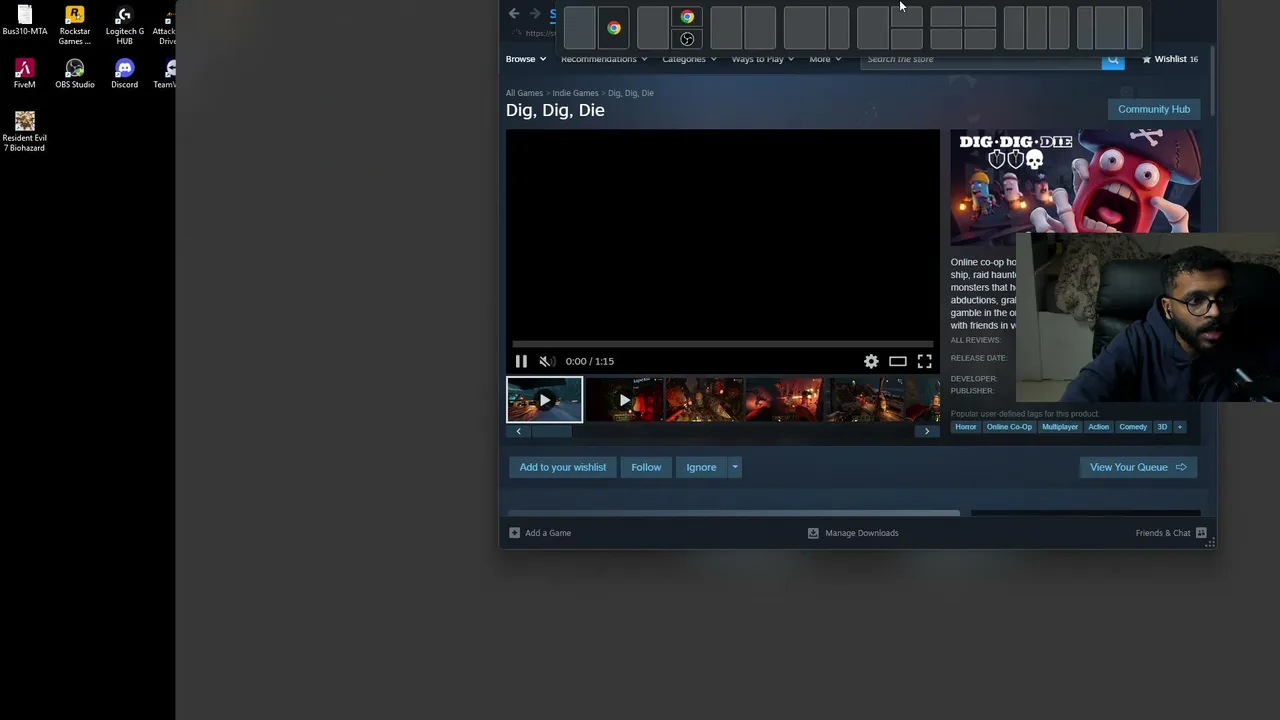Click the Steam store page vertical scrollbar

coord(1211,80)
